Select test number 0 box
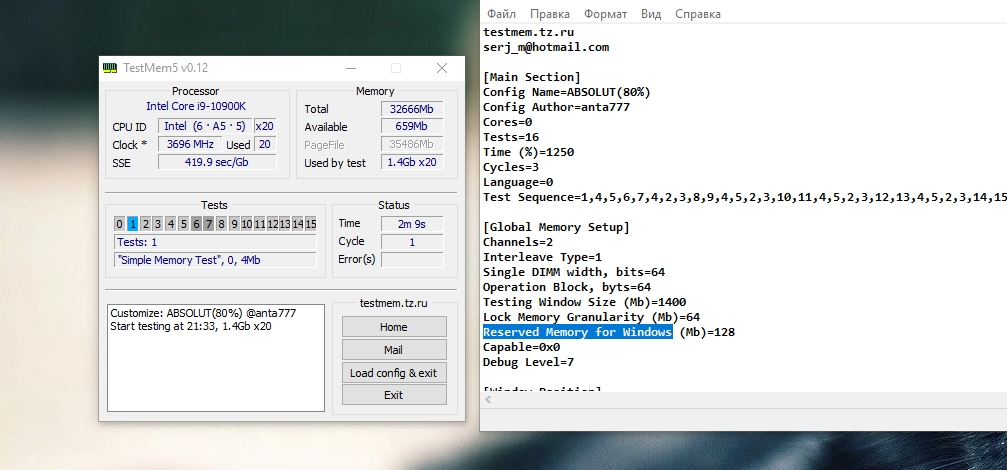The image size is (1007, 470). tap(119, 223)
